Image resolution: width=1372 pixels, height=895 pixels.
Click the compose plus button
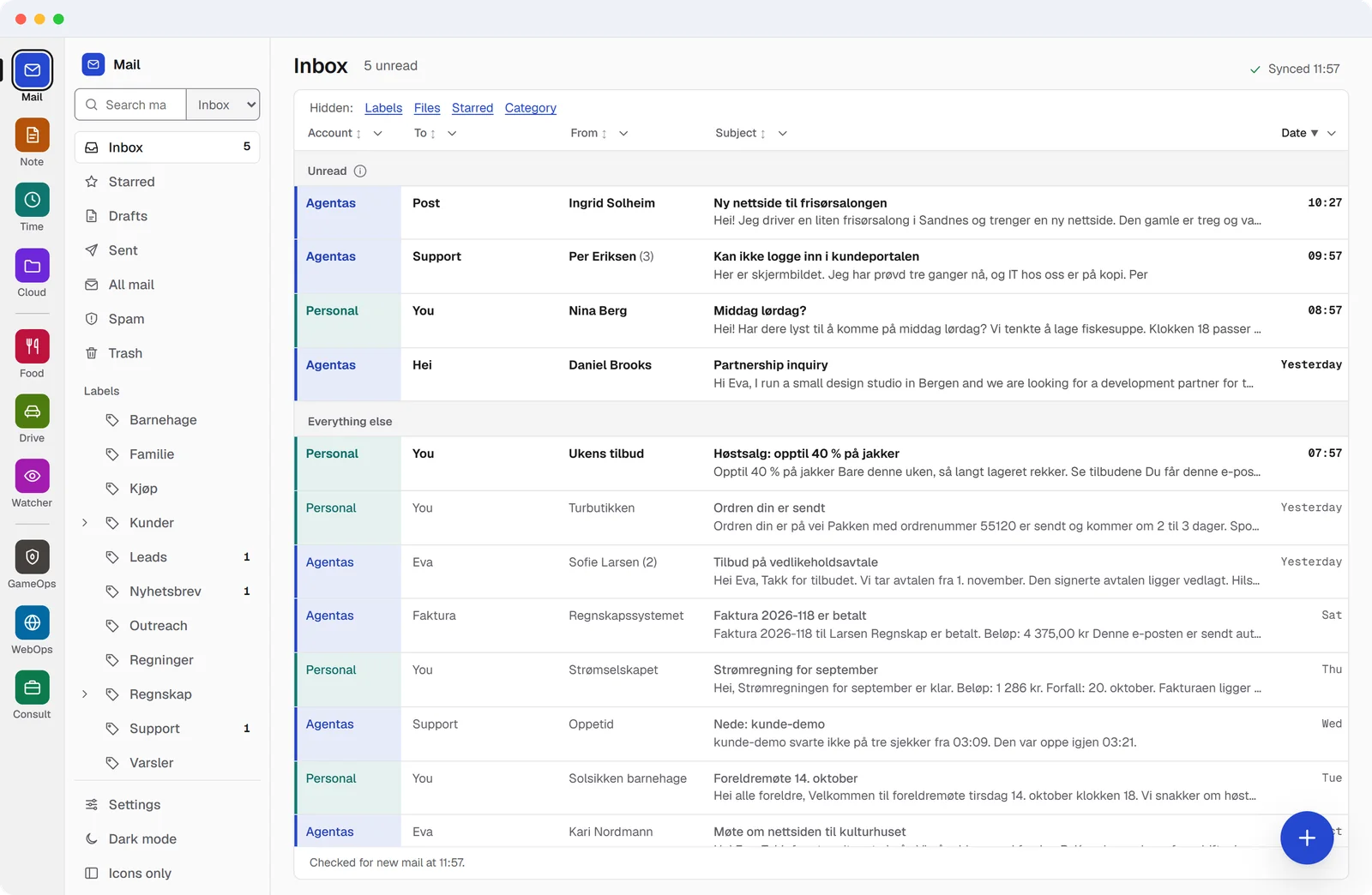[1307, 838]
